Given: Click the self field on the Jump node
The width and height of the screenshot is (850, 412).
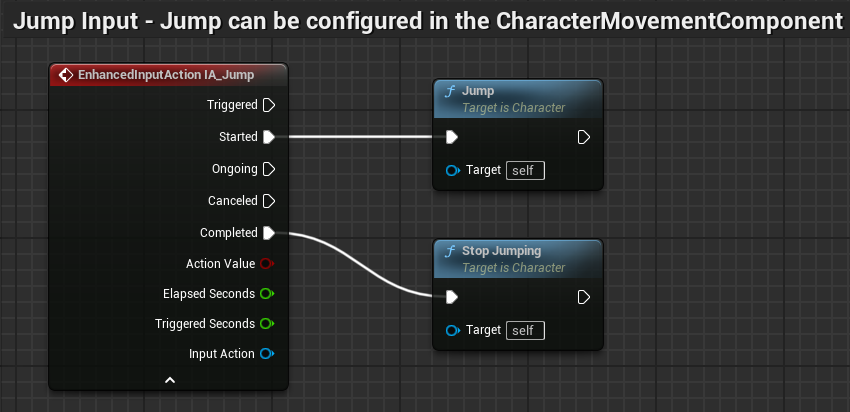Looking at the screenshot, I should 525,170.
